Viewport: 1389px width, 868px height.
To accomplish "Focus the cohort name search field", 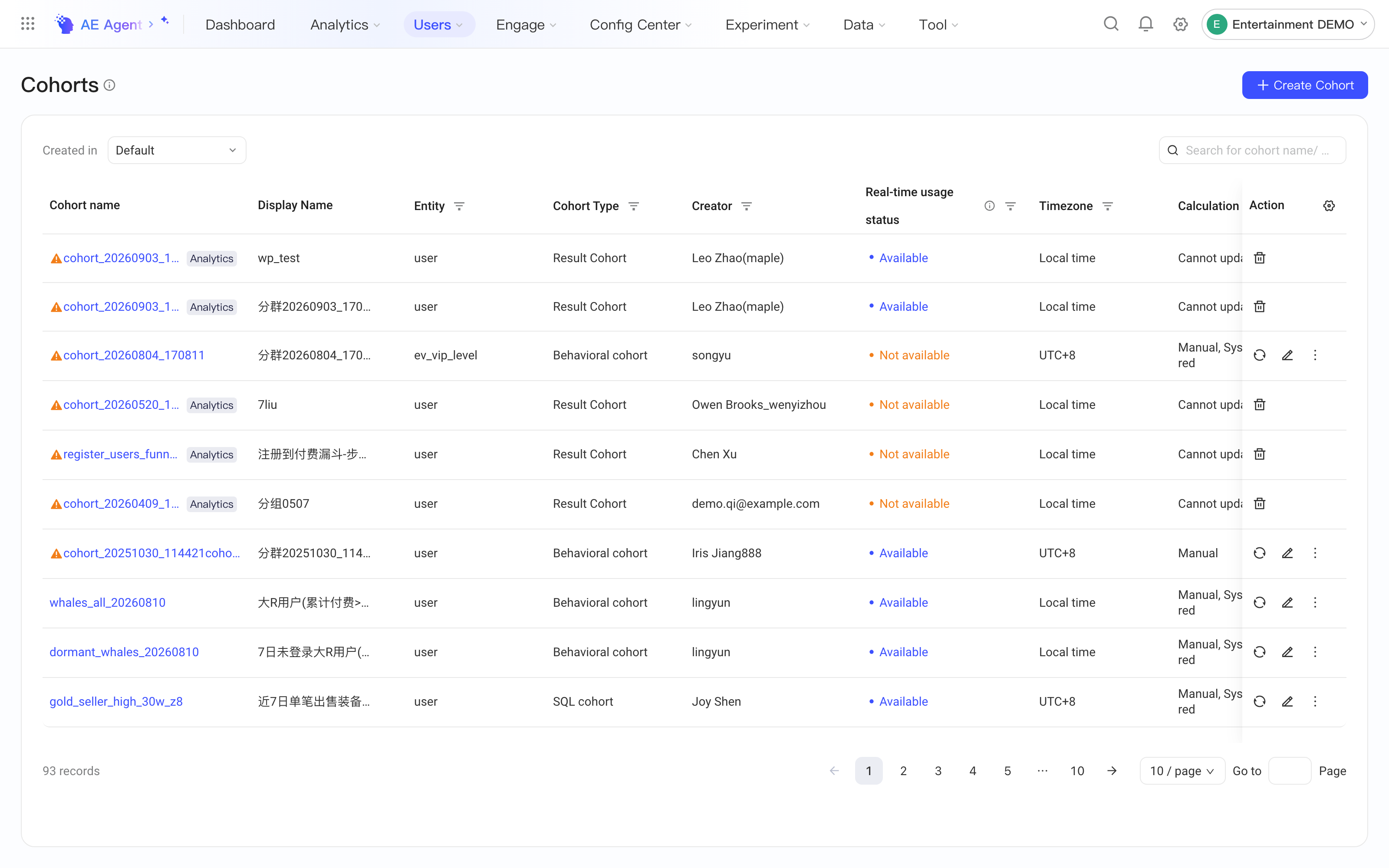I will click(1252, 150).
